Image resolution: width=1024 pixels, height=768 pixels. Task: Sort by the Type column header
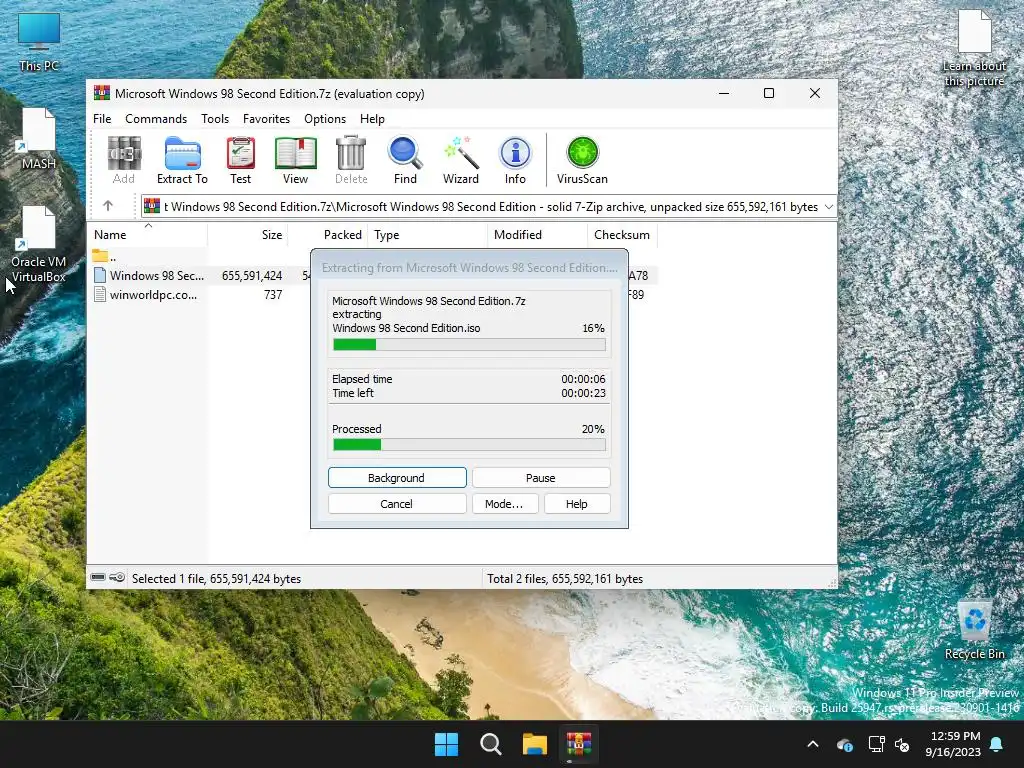pos(427,235)
